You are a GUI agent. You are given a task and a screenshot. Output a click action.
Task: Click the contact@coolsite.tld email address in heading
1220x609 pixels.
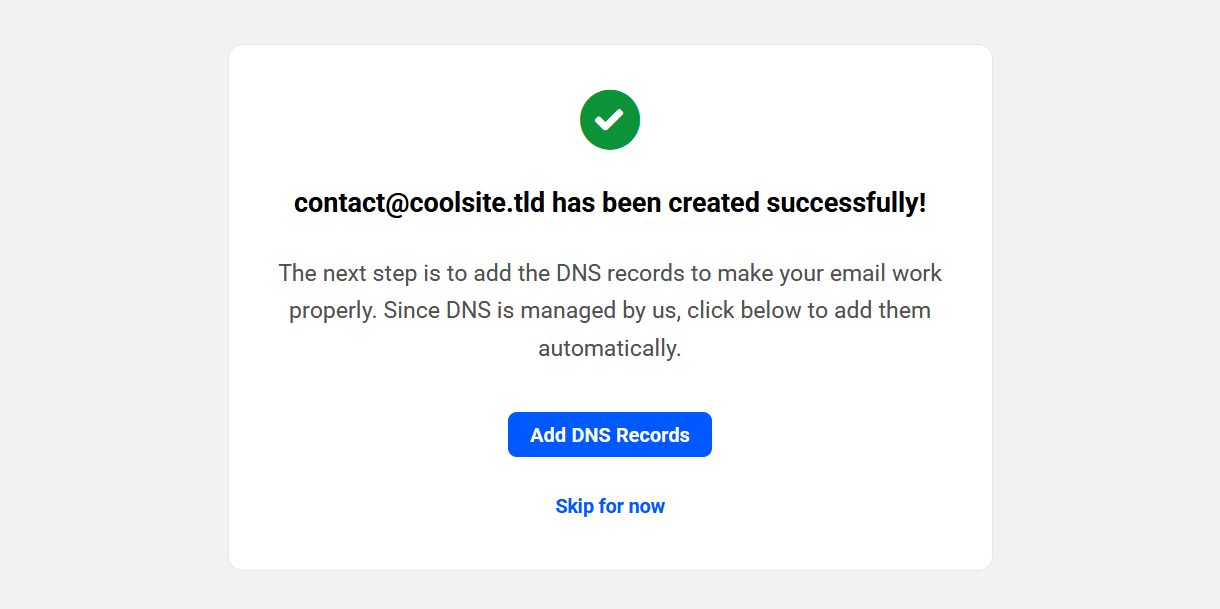(x=419, y=203)
